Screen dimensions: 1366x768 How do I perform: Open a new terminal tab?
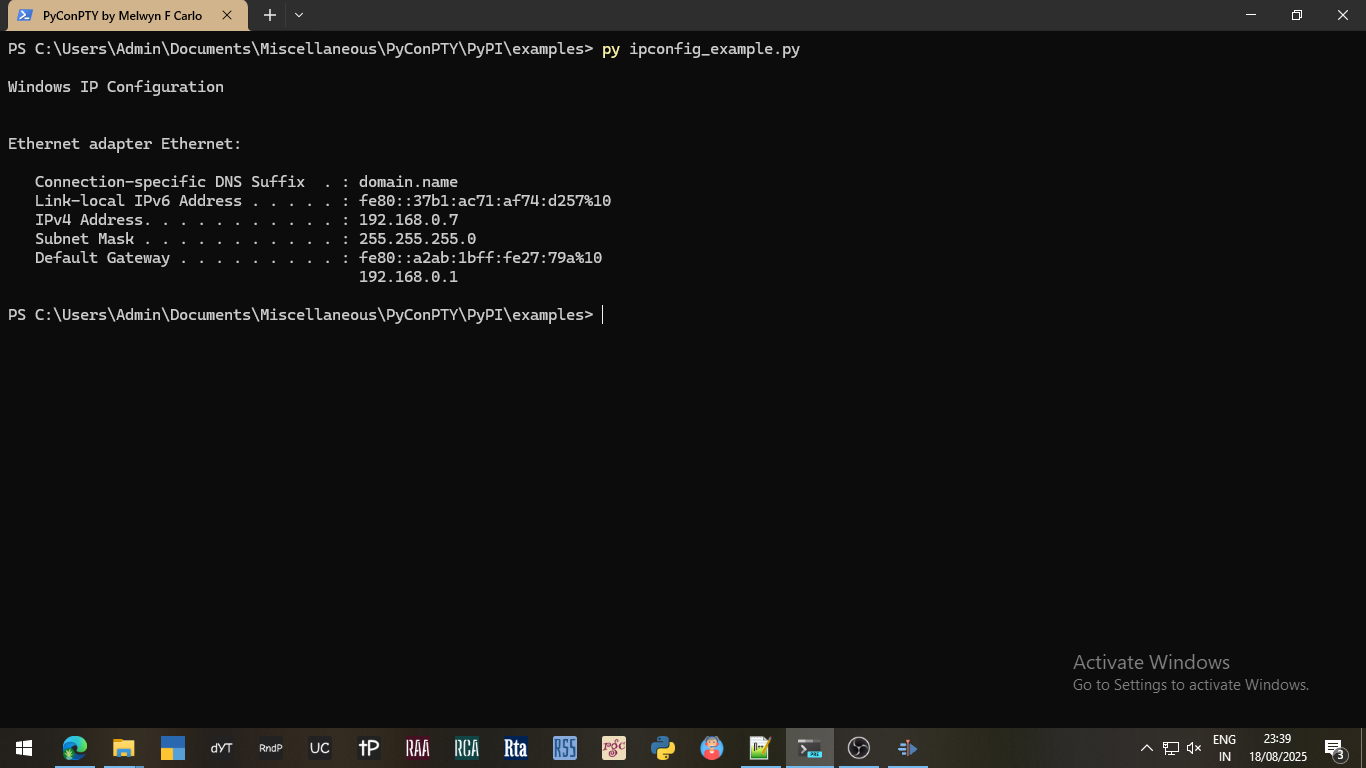(x=270, y=15)
